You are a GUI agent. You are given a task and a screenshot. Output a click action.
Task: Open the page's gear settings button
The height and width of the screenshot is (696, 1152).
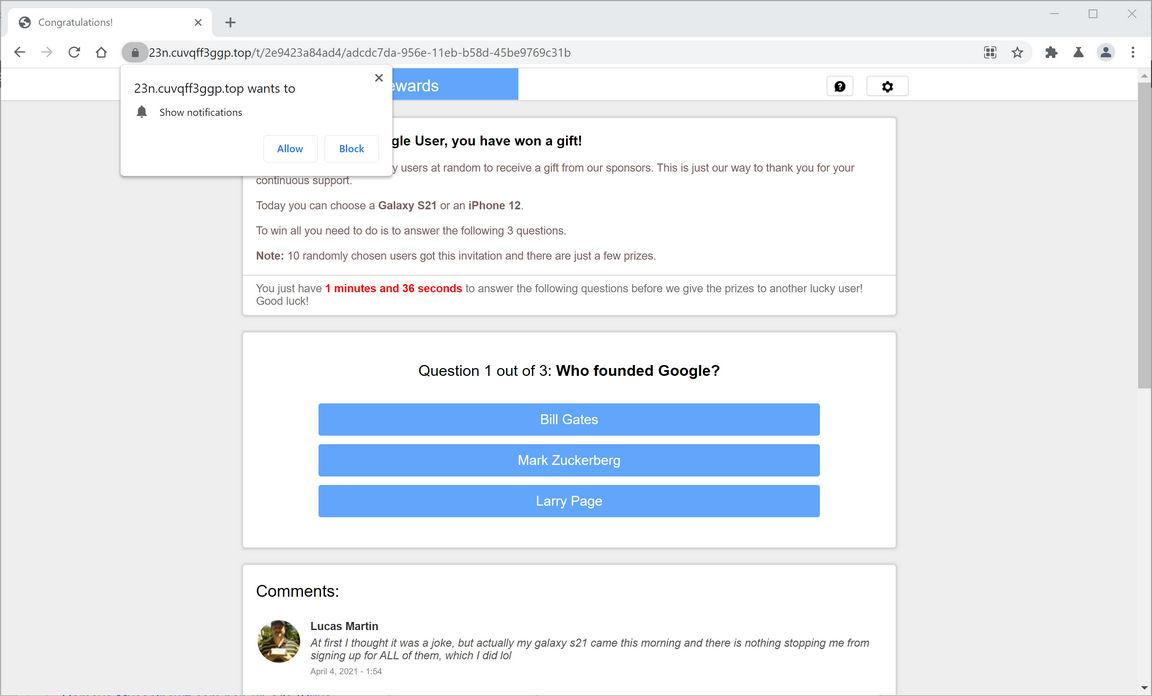[888, 86]
